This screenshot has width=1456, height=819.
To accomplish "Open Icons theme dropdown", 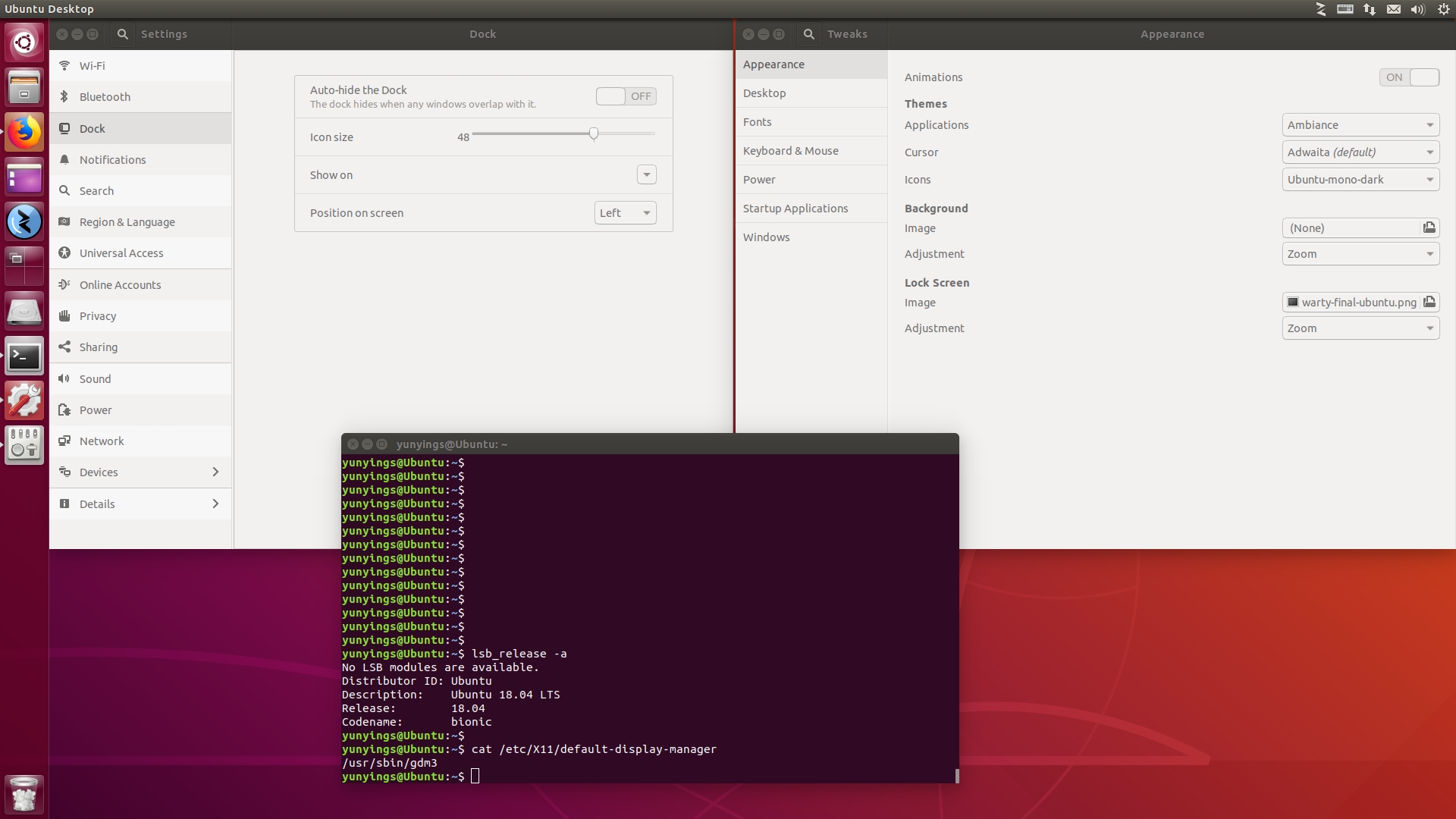I will pos(1360,180).
